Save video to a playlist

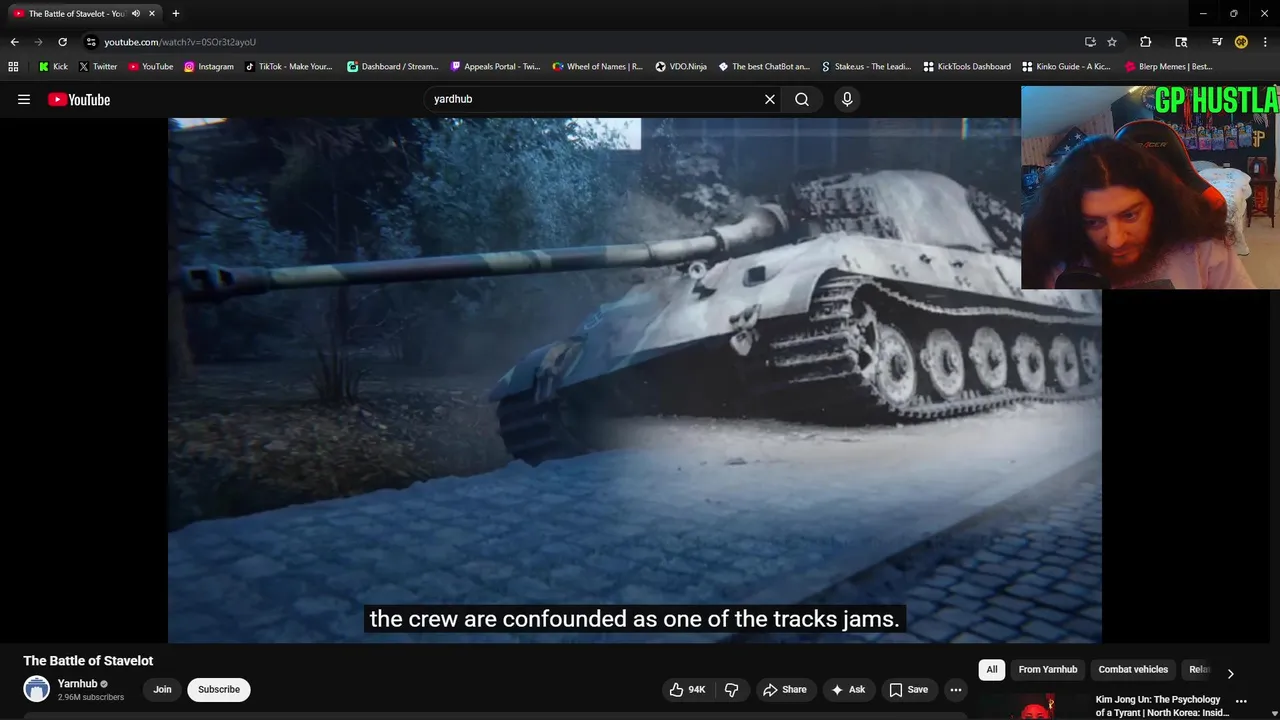[909, 689]
